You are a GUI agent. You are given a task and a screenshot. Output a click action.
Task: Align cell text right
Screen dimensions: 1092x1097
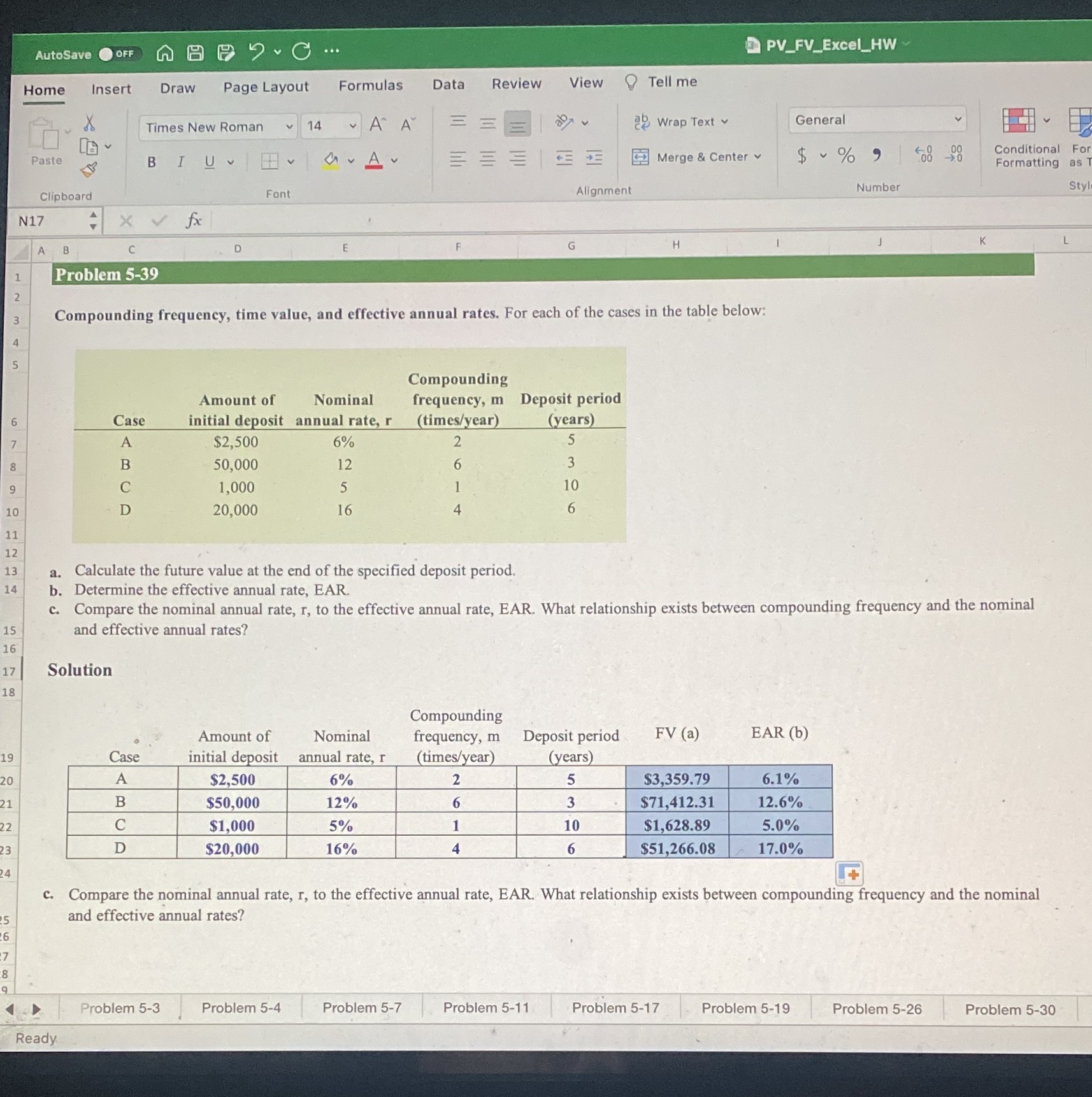pos(517,158)
